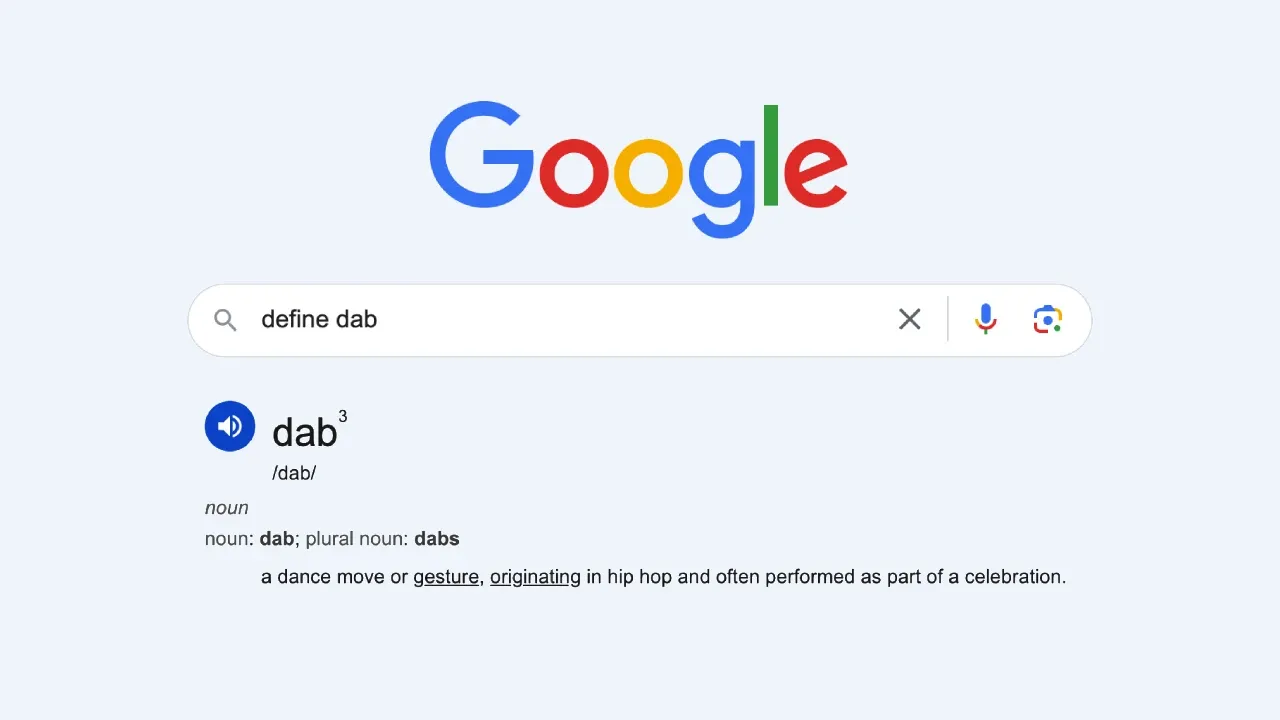Clear the search query with the X
This screenshot has height=720, width=1280.
coord(909,319)
